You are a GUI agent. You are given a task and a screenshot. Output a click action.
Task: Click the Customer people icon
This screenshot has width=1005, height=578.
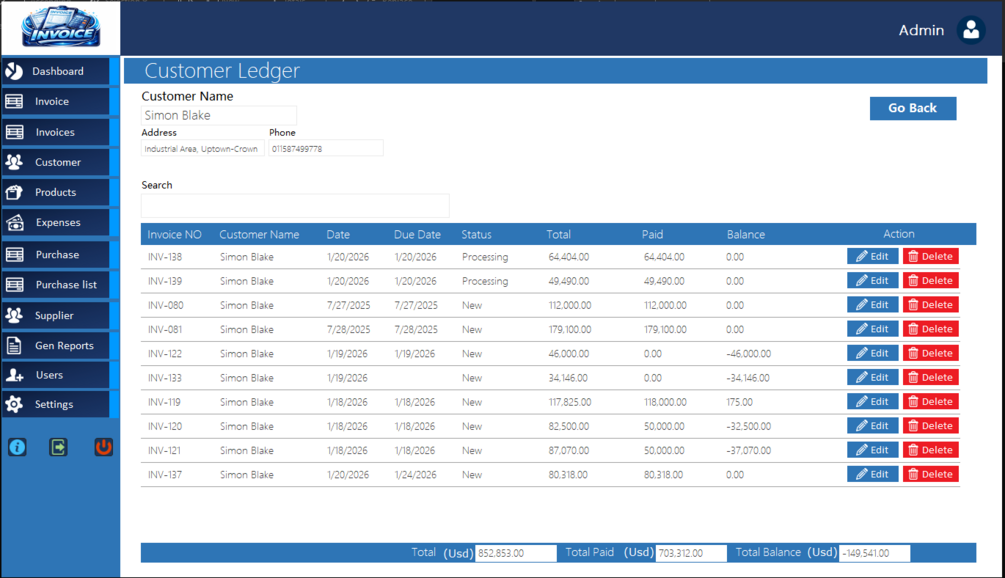14,162
